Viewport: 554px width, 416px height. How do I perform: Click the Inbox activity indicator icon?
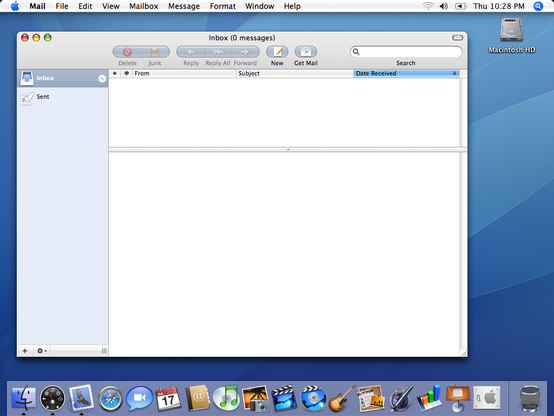click(102, 78)
